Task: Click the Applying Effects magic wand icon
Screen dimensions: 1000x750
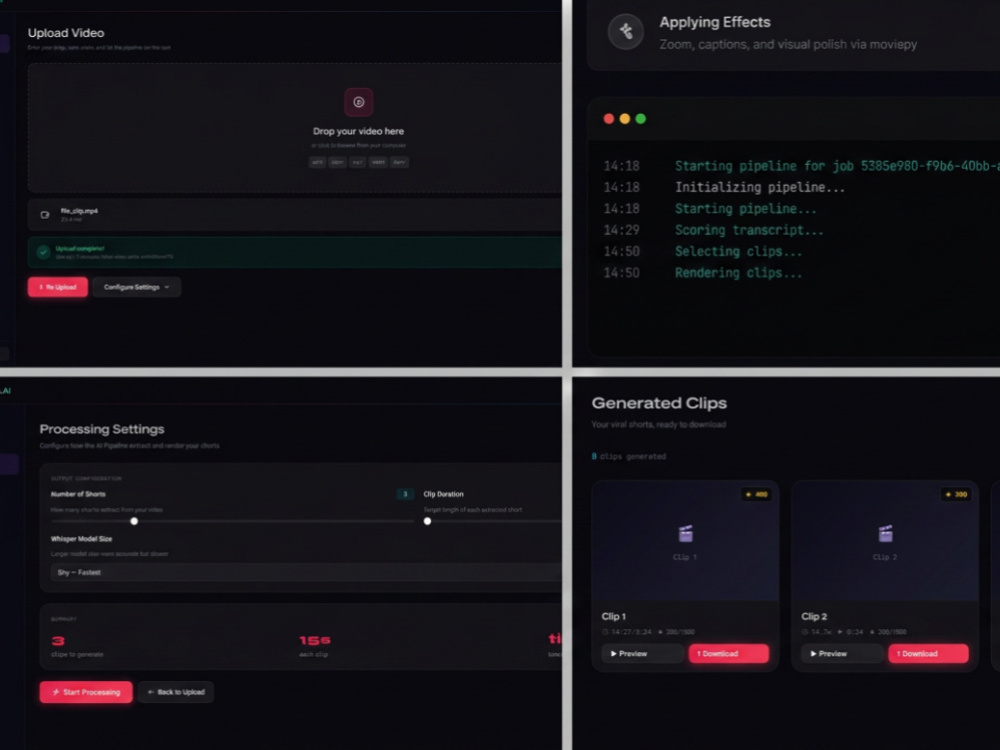Action: 626,31
